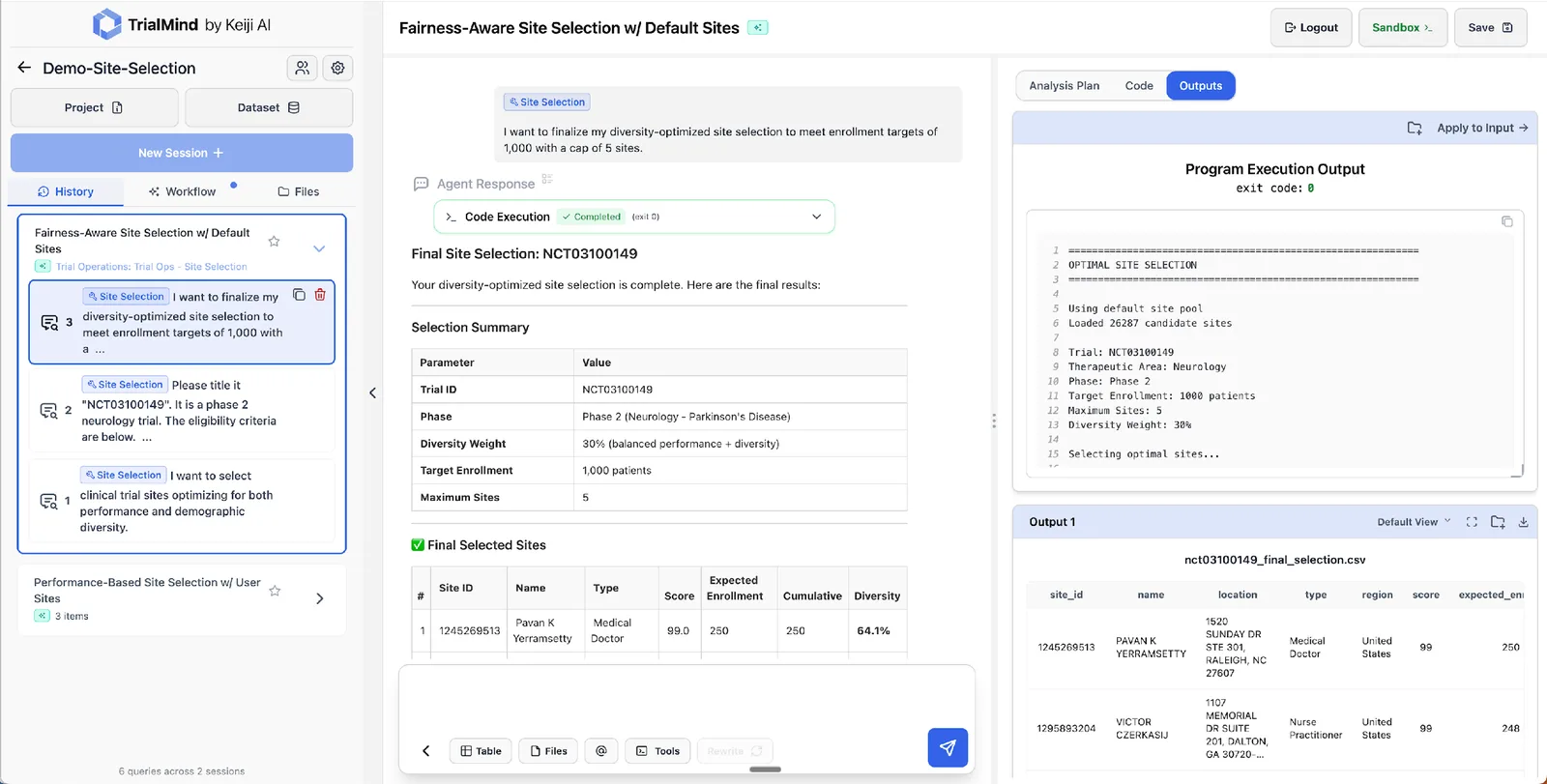
Task: Select history query 2 about NCT03100149
Action: [x=182, y=410]
